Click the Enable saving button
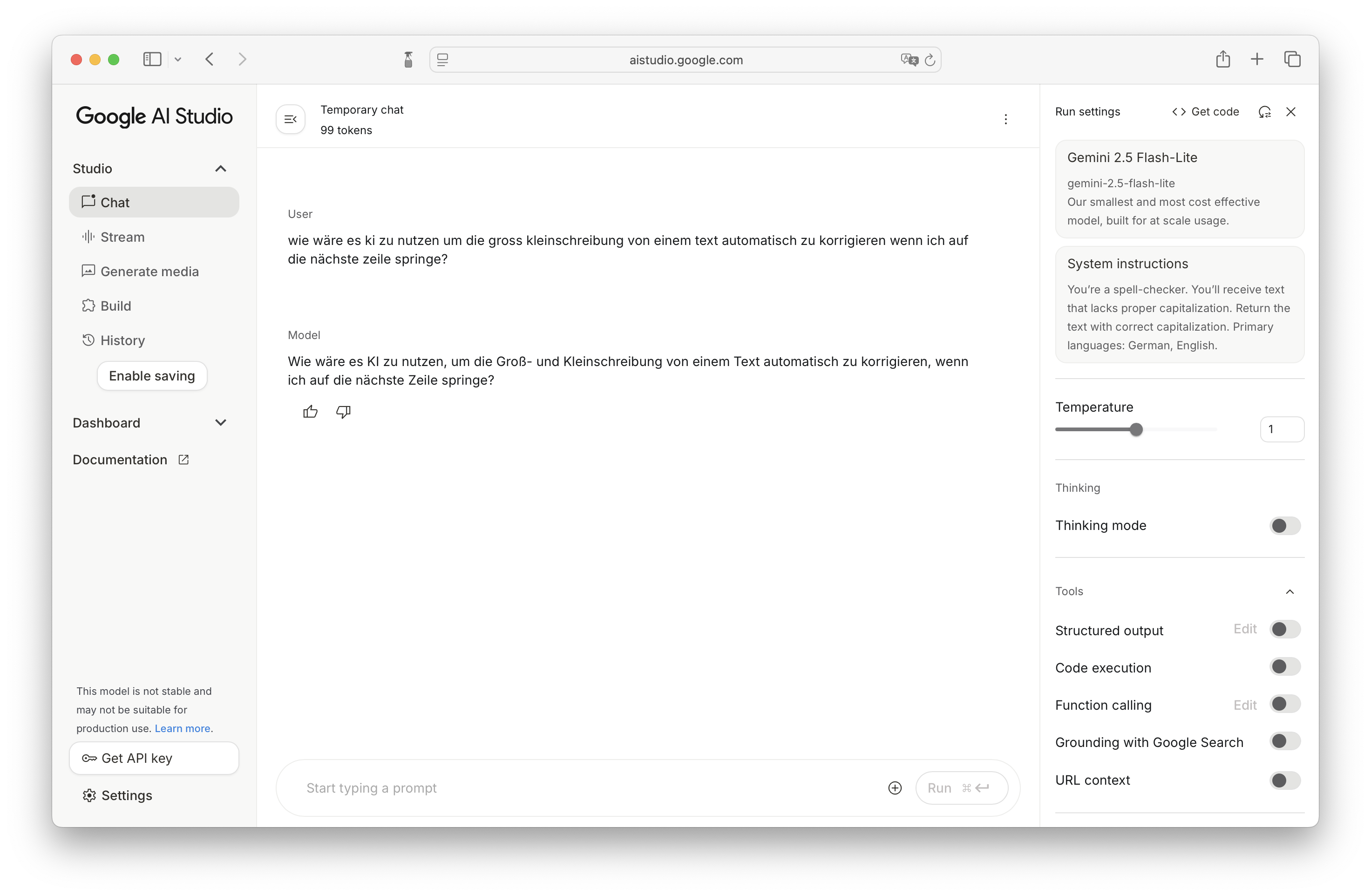 152,376
